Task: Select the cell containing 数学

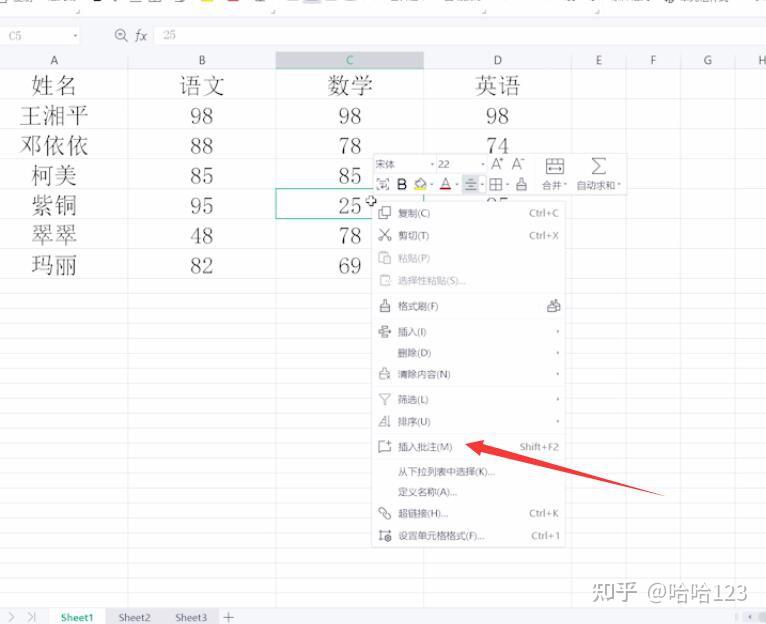Action: click(x=350, y=85)
